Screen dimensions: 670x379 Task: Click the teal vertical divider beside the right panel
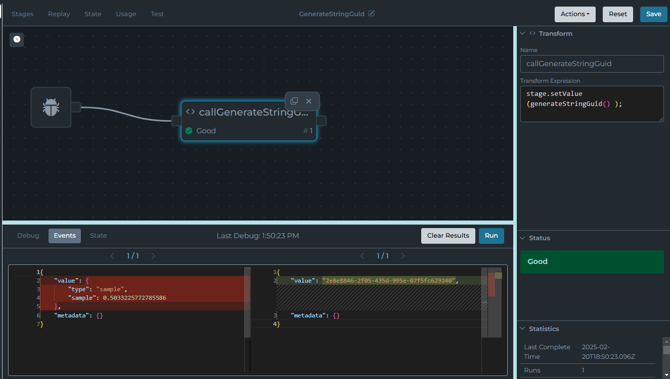tap(515, 203)
